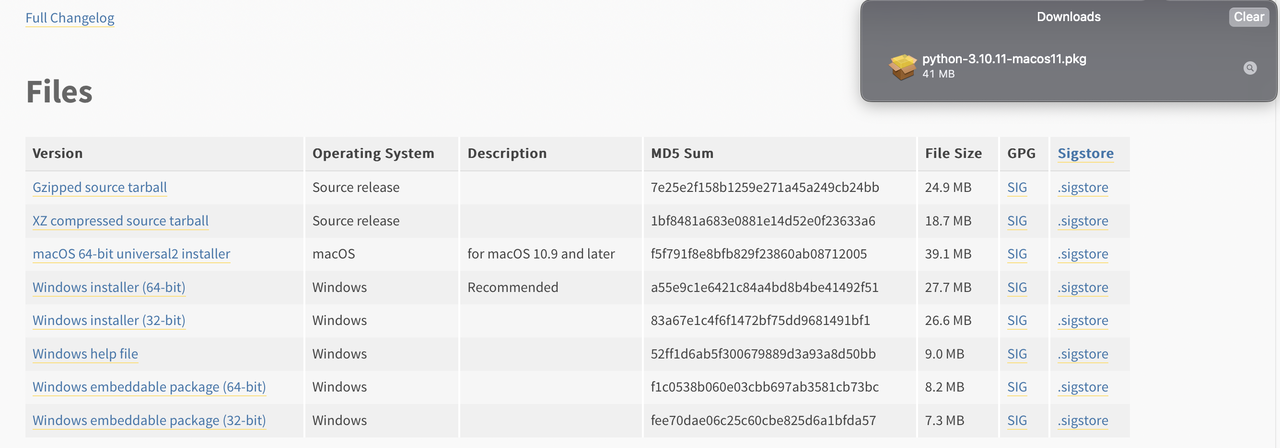Clear the Downloads list

coord(1249,17)
